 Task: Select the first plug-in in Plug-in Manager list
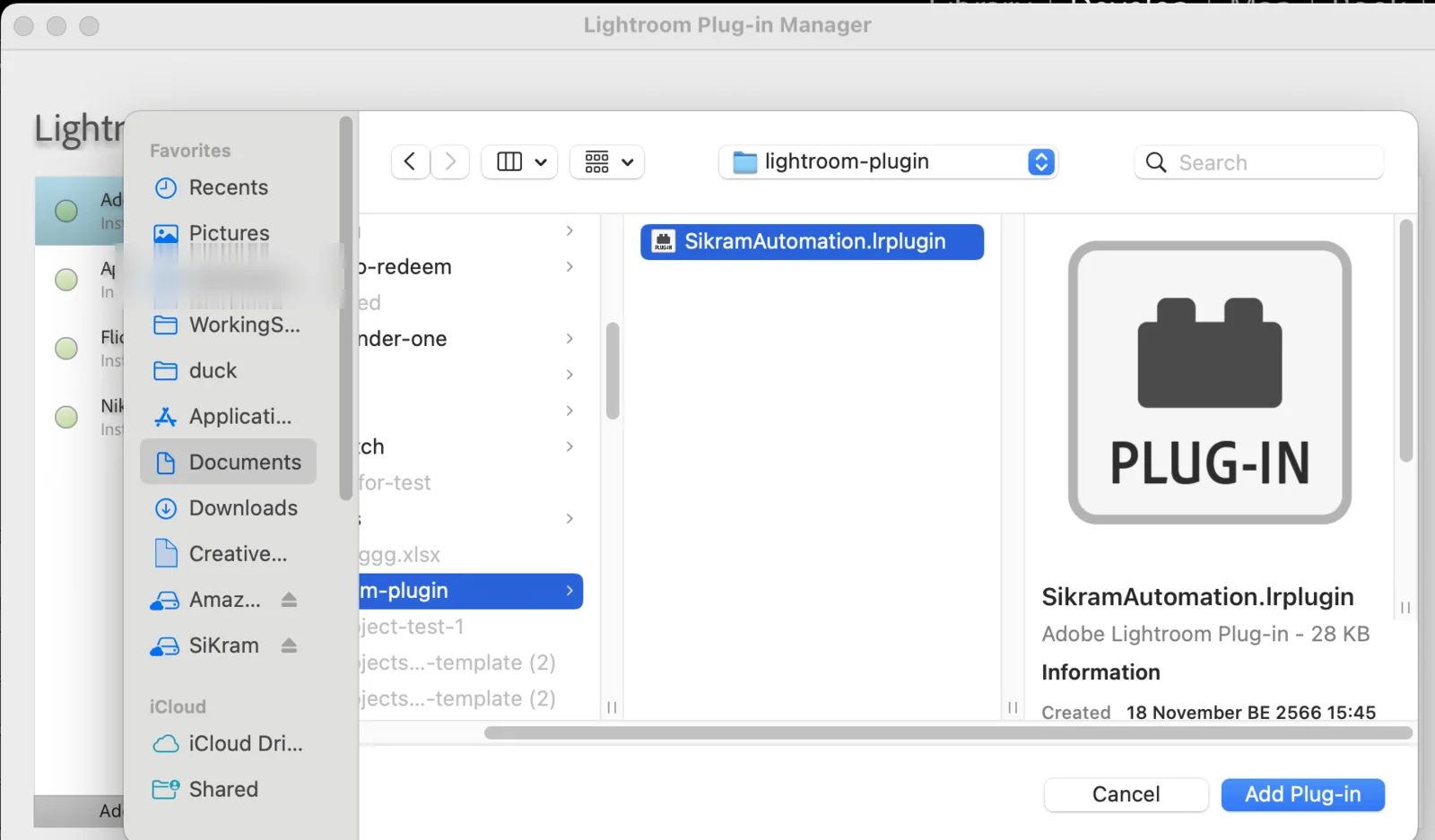pyautogui.click(x=79, y=211)
